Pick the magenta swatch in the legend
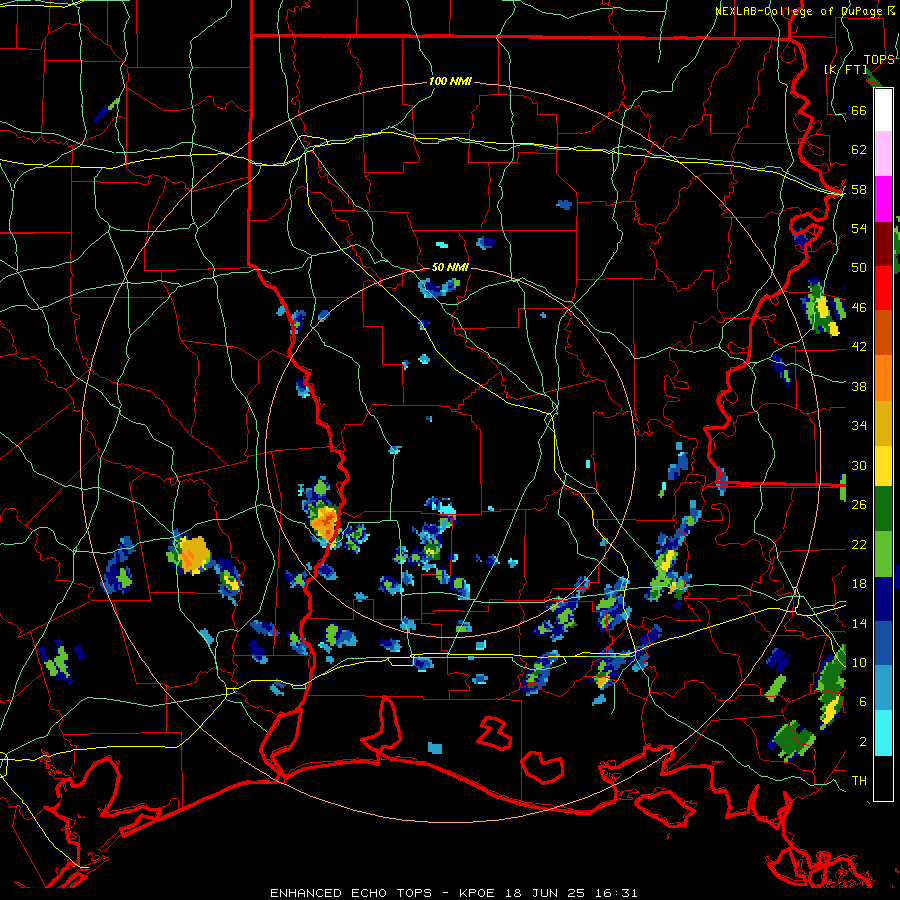This screenshot has height=900, width=900. tap(883, 198)
